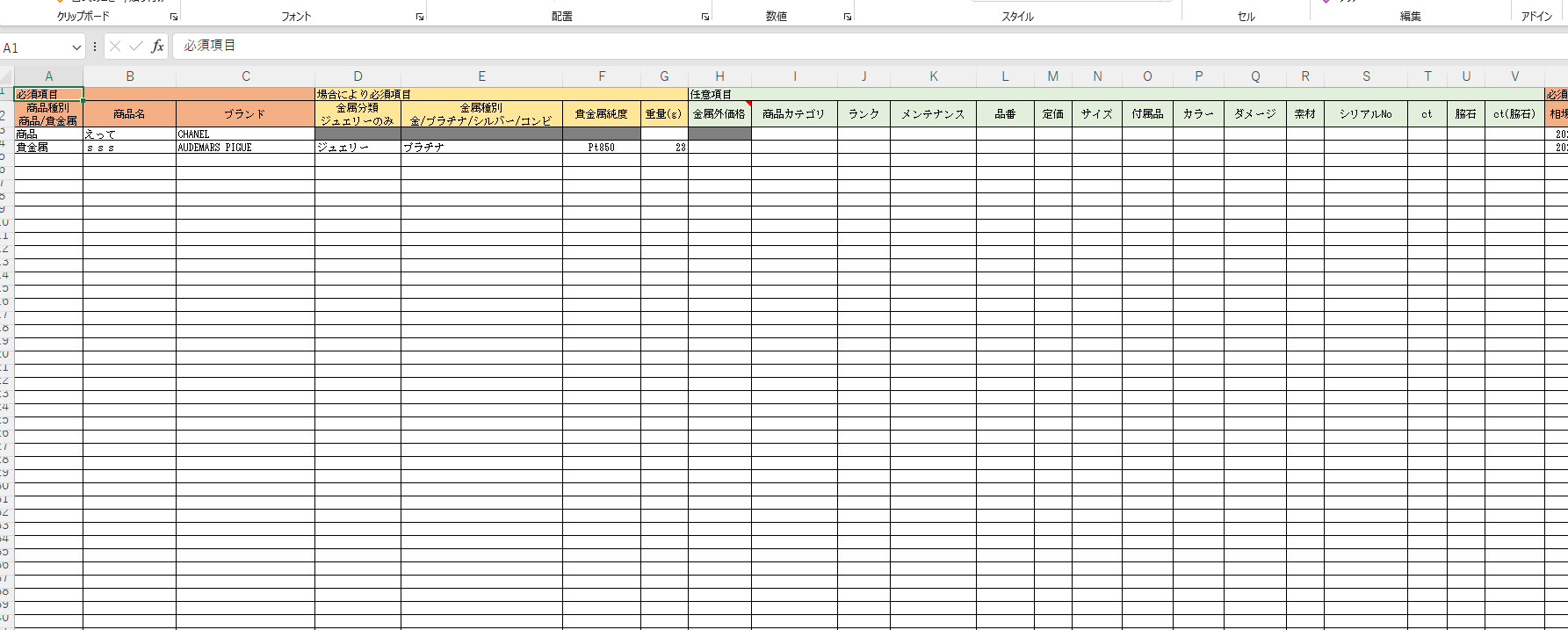The width and height of the screenshot is (1568, 630).
Task: Select the 場合により必須項目 header cell
Action: point(501,94)
